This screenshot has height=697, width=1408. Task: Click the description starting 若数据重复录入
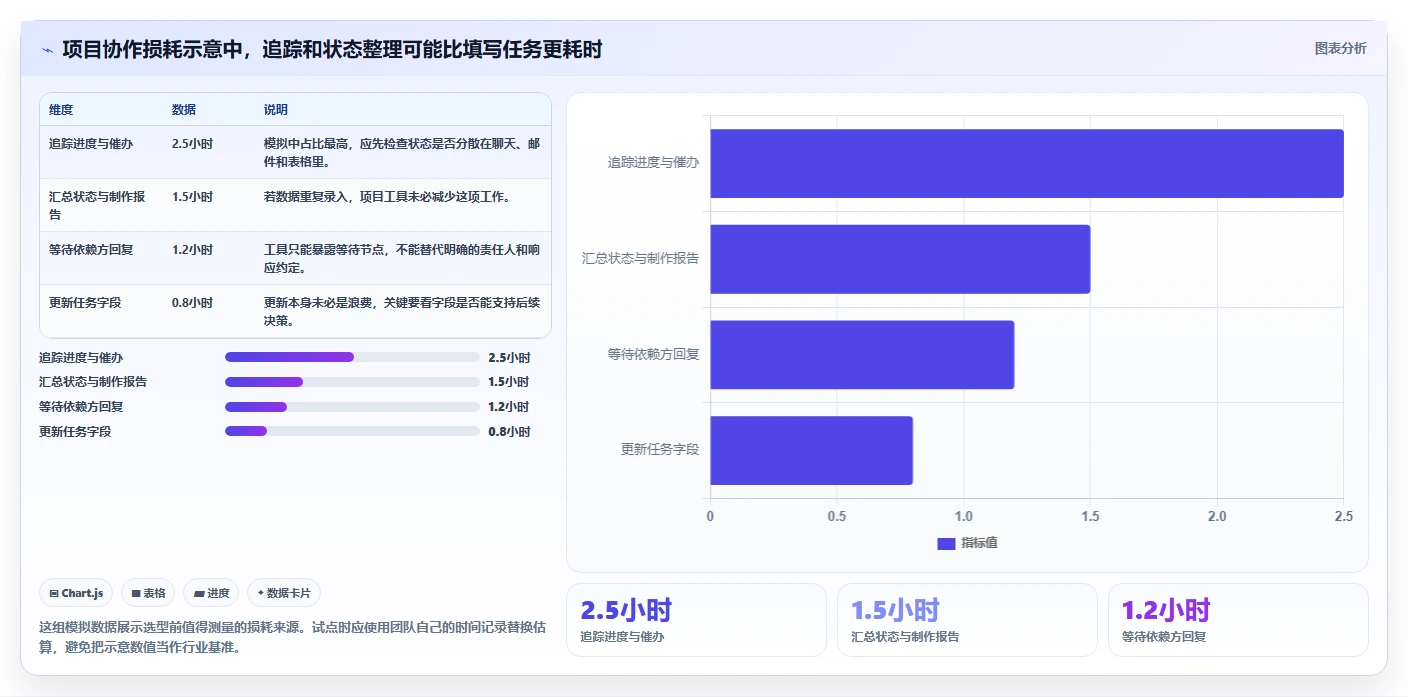pyautogui.click(x=387, y=197)
